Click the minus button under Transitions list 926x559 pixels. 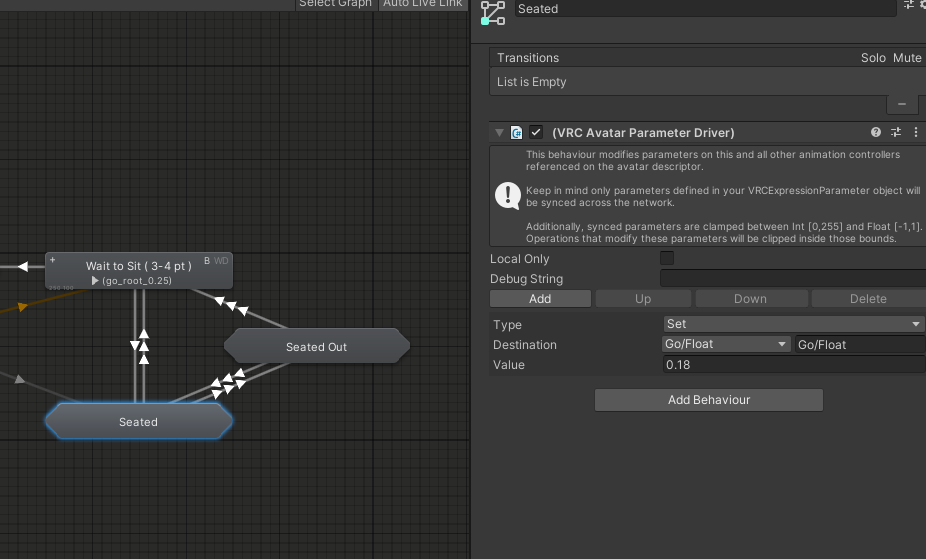902,104
